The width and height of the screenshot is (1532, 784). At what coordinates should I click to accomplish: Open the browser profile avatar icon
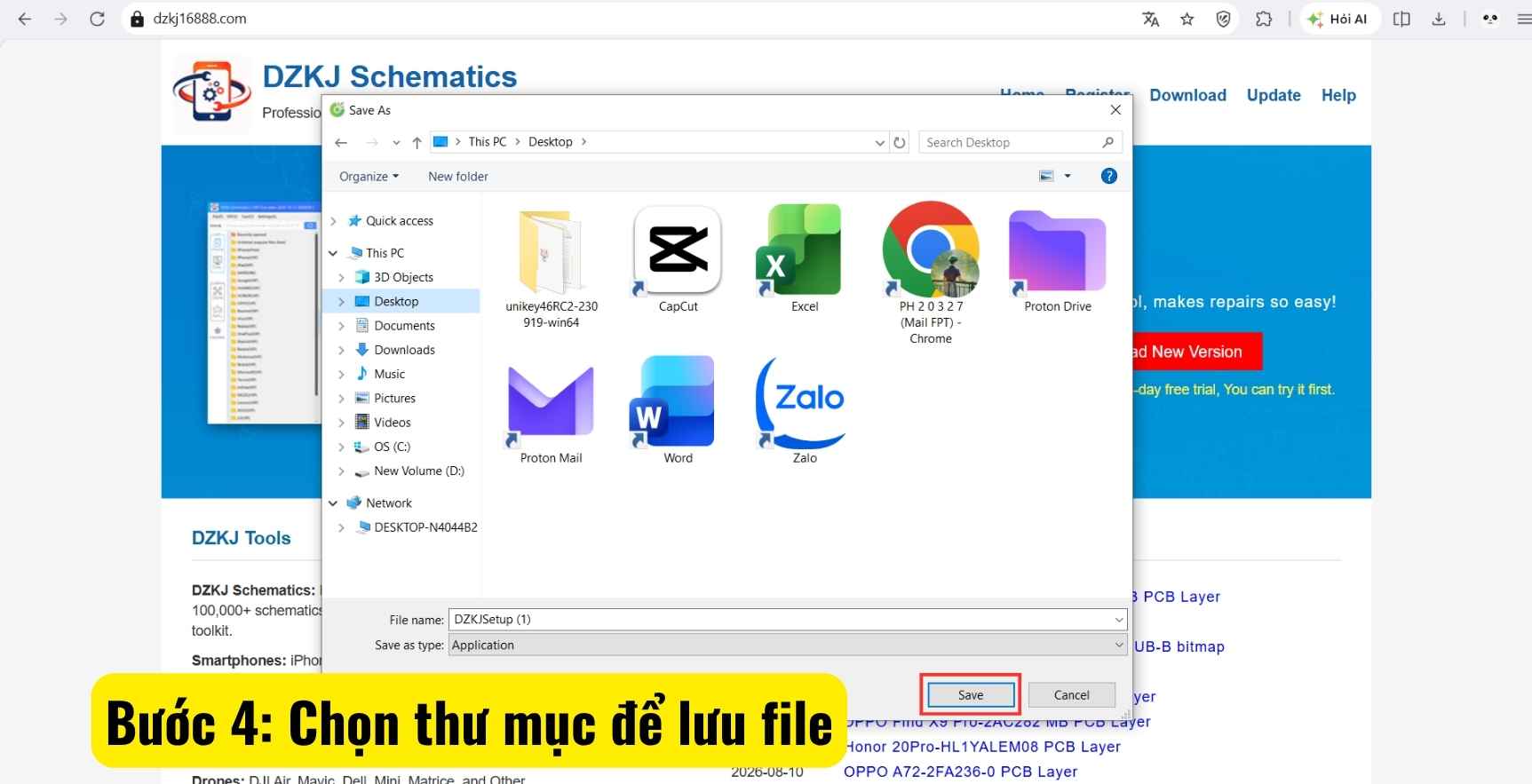point(1490,19)
